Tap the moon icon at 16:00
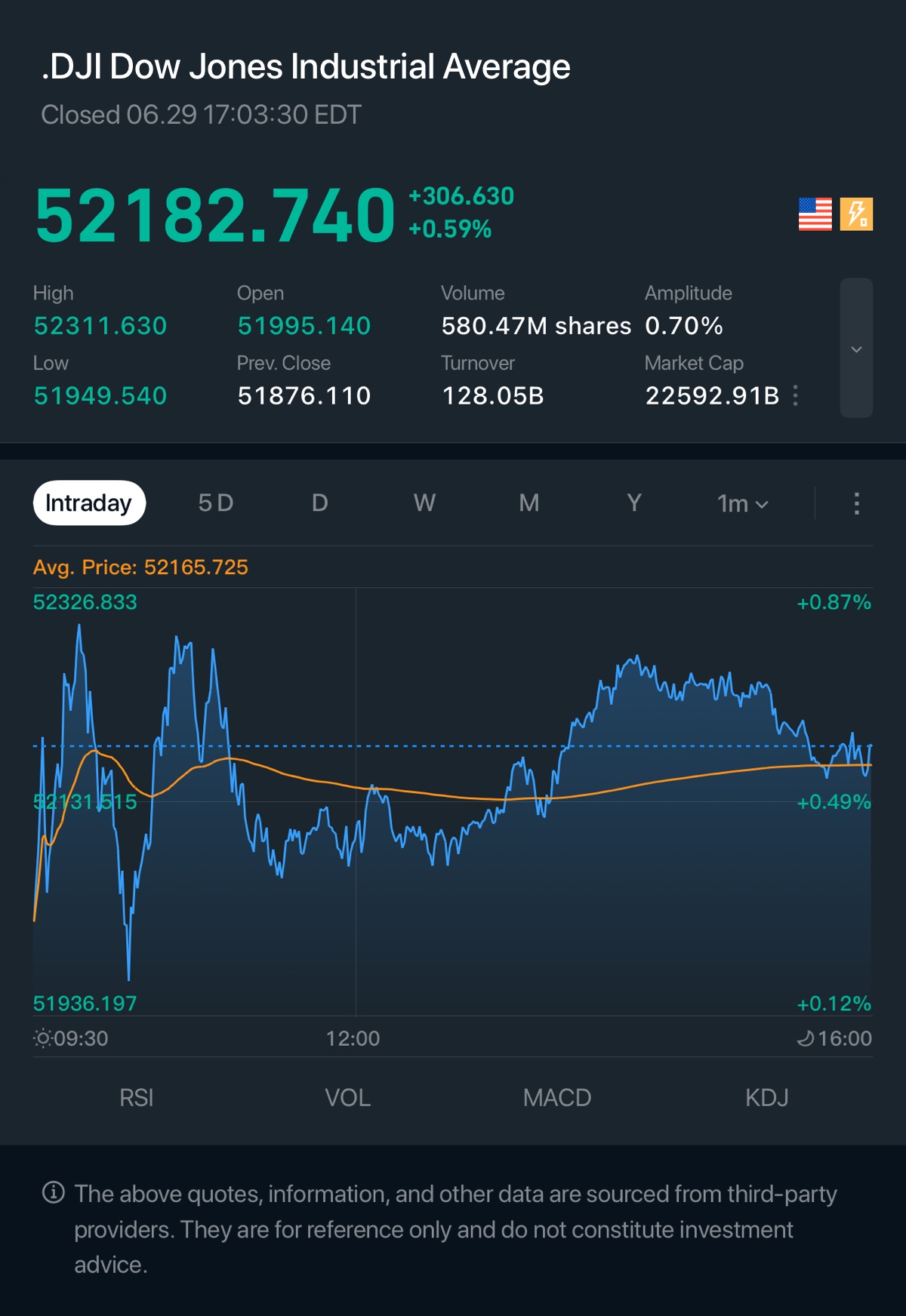The height and width of the screenshot is (1316, 906). pyautogui.click(x=805, y=1039)
